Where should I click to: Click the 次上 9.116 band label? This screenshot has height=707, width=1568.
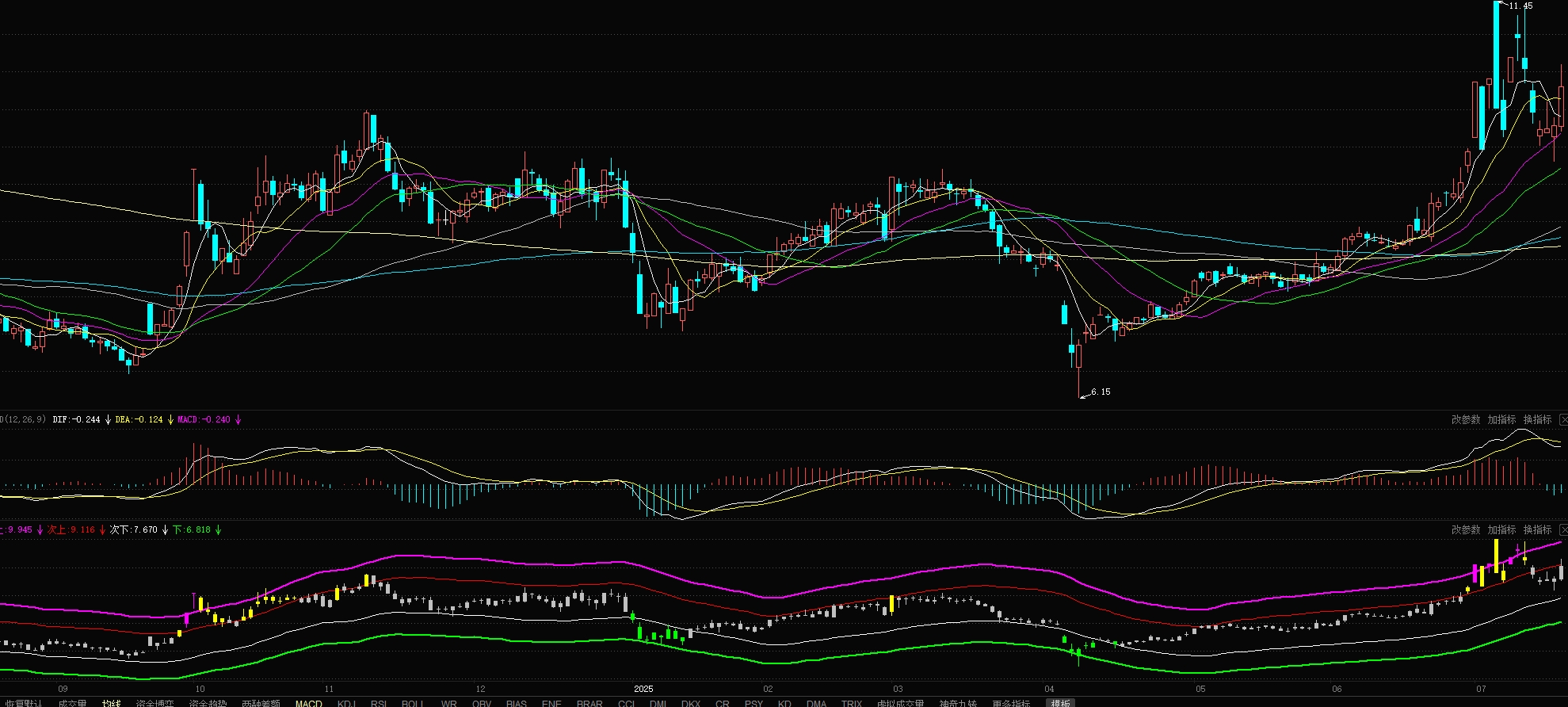[x=71, y=529]
